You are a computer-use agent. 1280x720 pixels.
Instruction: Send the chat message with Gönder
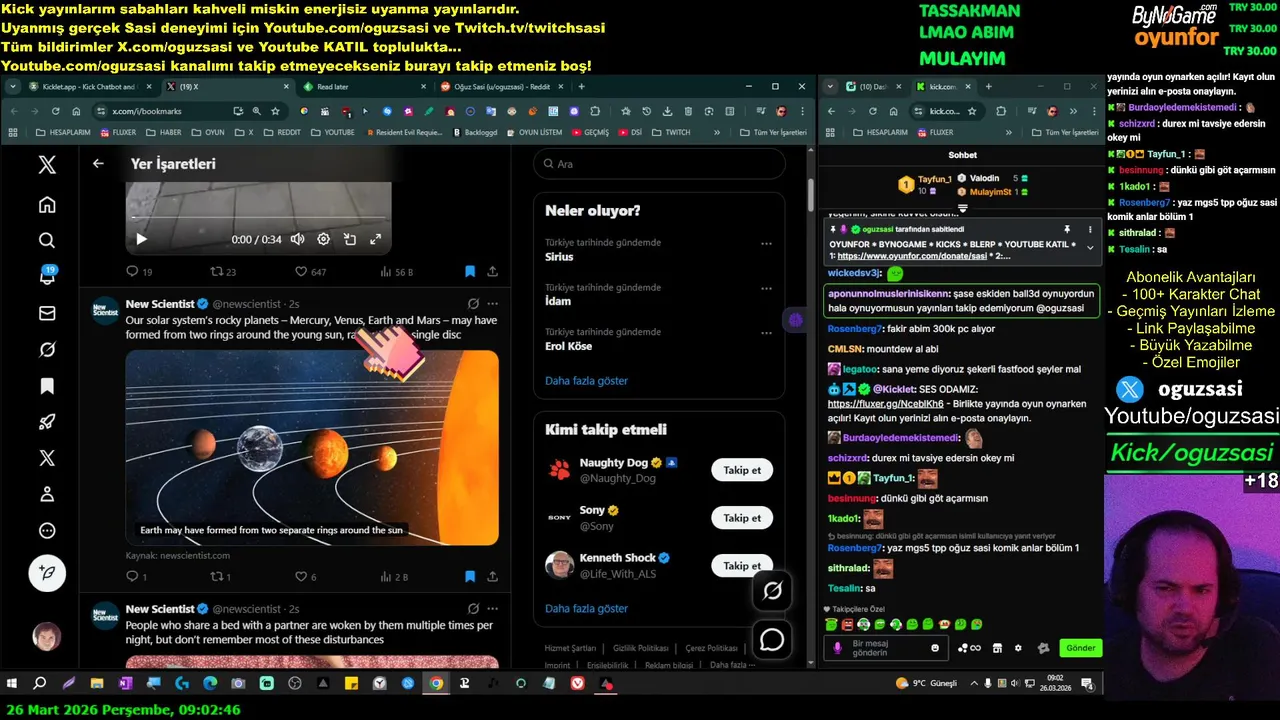[1081, 648]
